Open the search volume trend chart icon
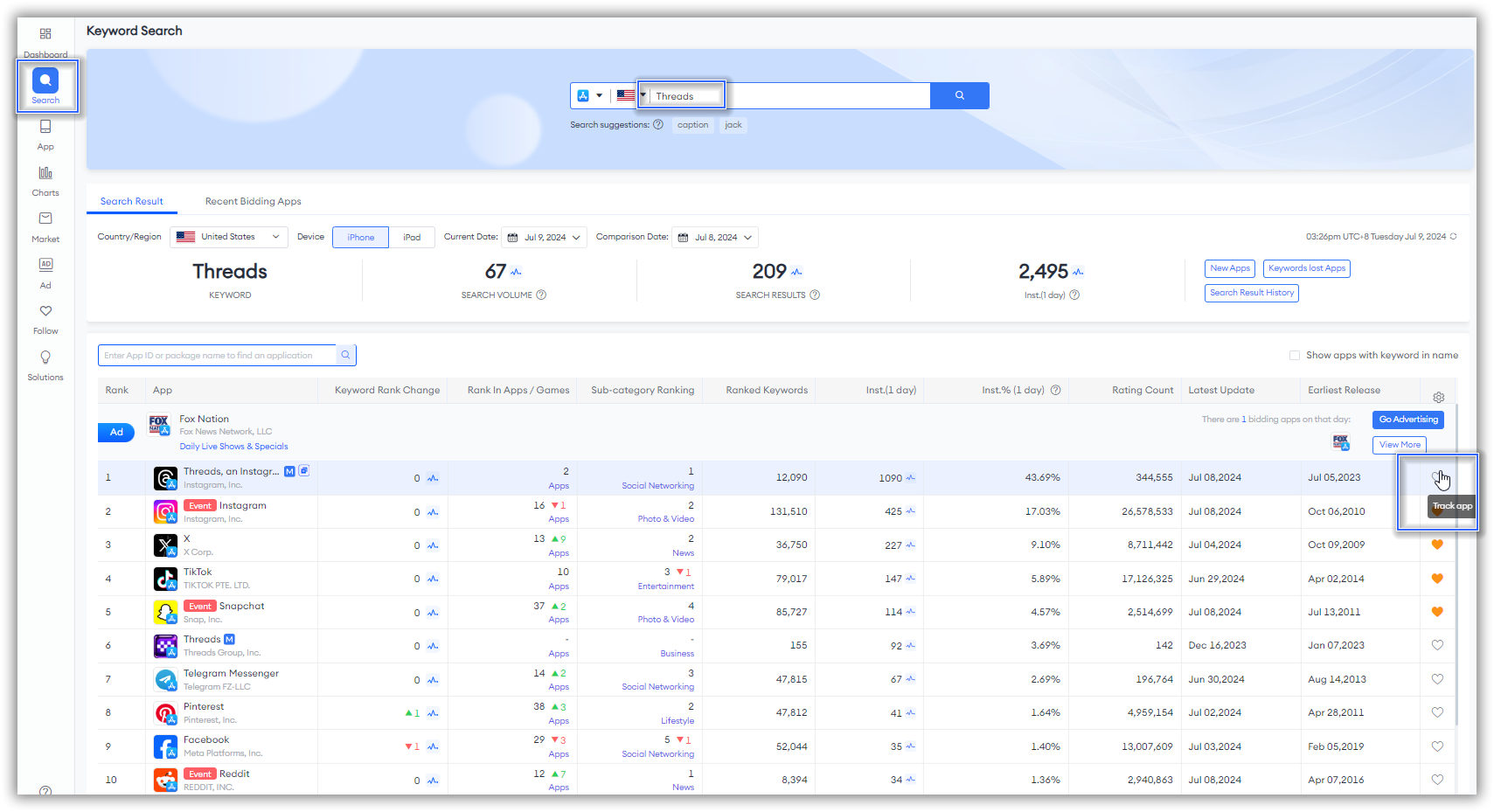1494x812 pixels. (x=516, y=272)
